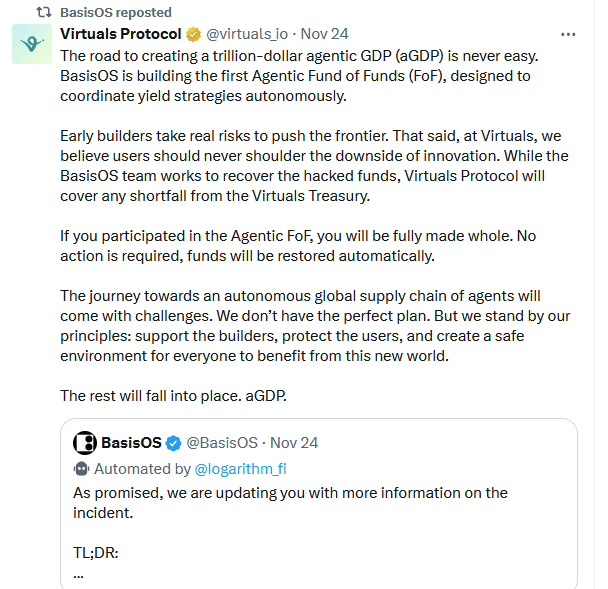Click the quoted post's Nov 24 date

[296, 443]
